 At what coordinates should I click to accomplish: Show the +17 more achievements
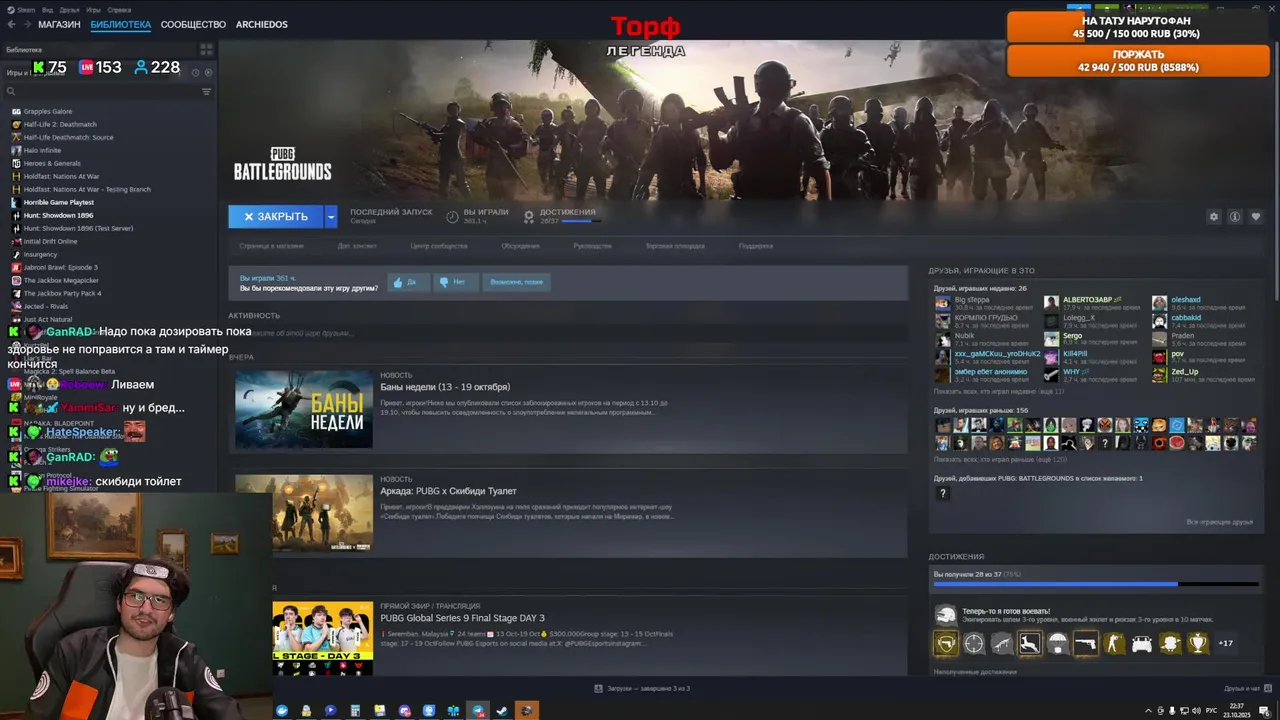tap(1226, 643)
